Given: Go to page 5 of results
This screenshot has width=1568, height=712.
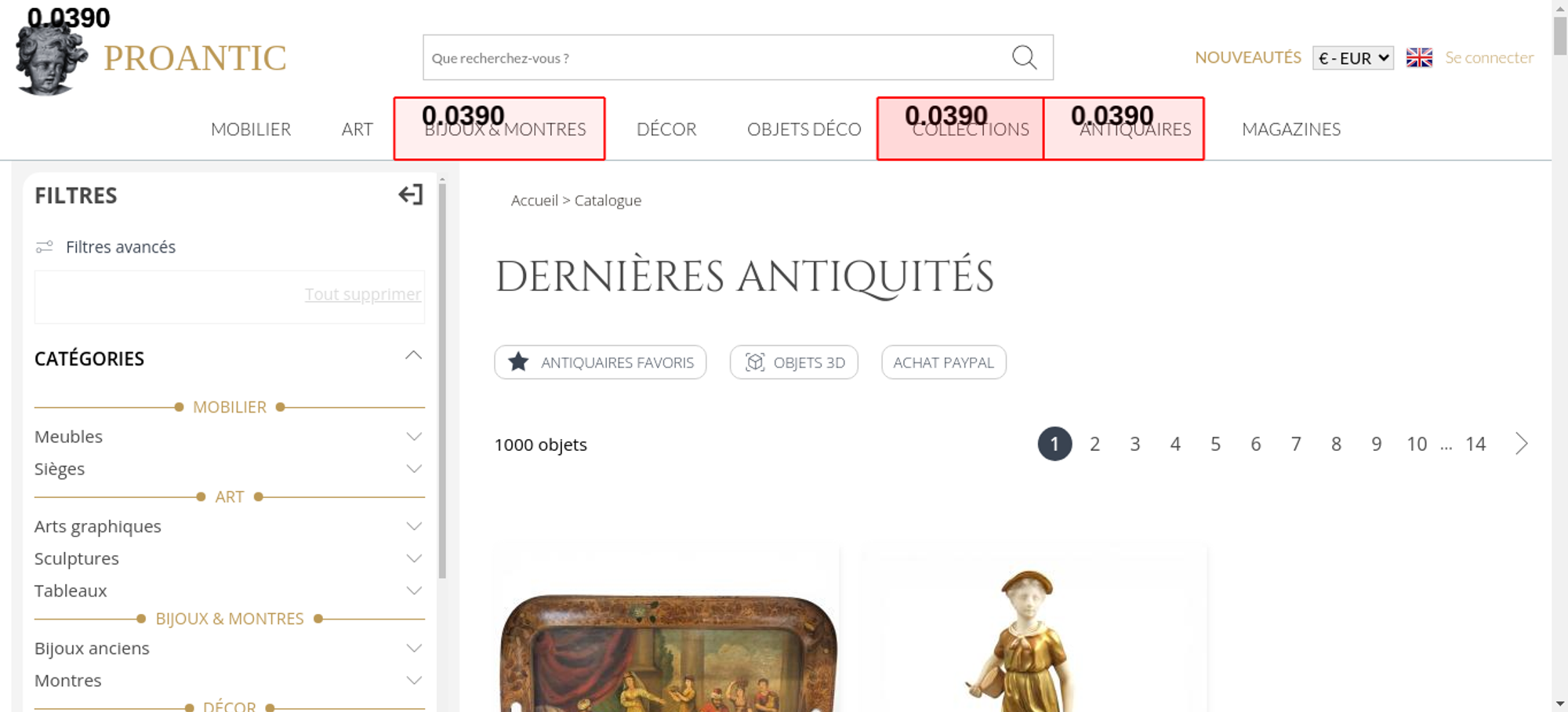Looking at the screenshot, I should click(x=1215, y=445).
